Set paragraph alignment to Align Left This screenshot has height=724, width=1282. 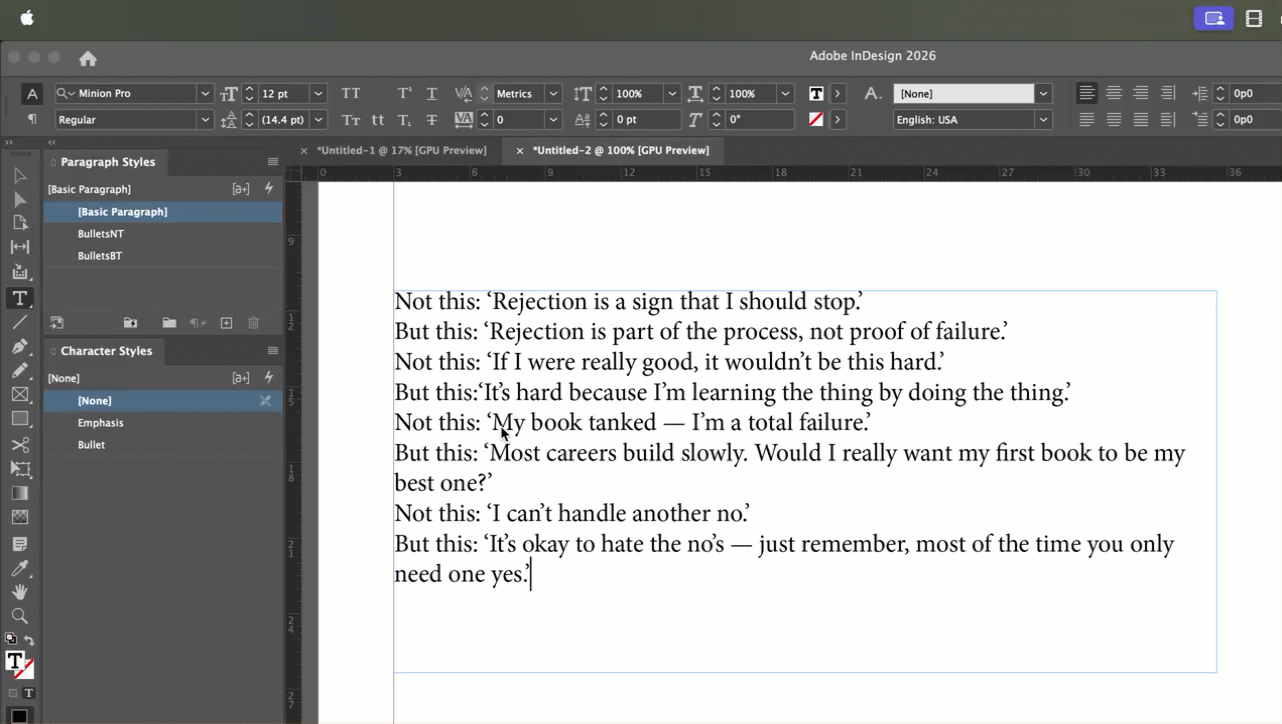[1086, 93]
